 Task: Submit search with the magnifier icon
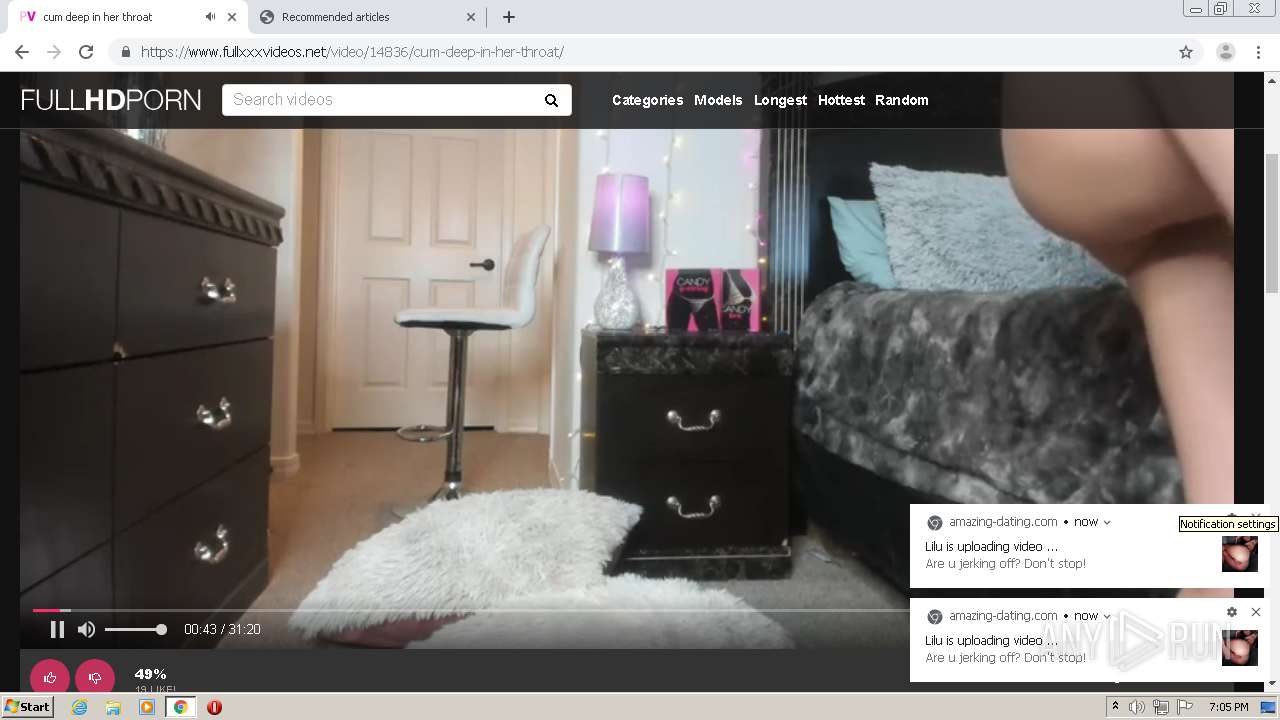[x=551, y=100]
